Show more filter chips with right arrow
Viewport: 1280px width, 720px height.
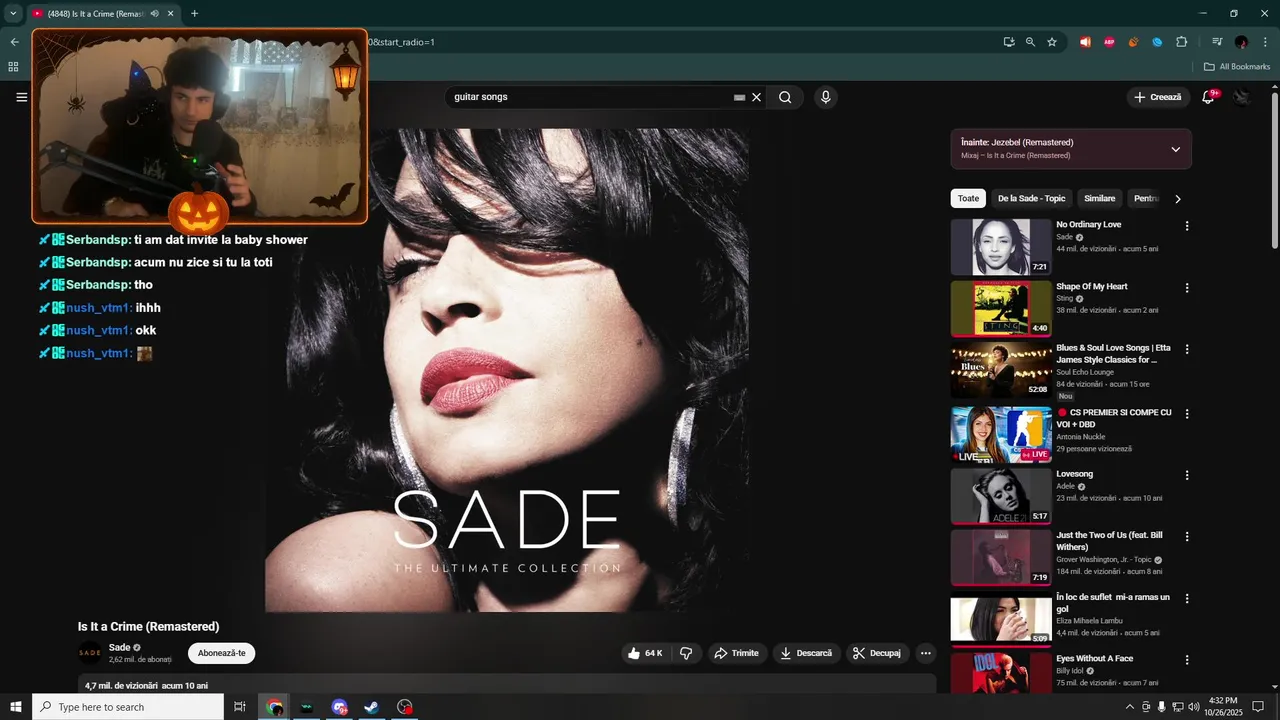[1178, 199]
